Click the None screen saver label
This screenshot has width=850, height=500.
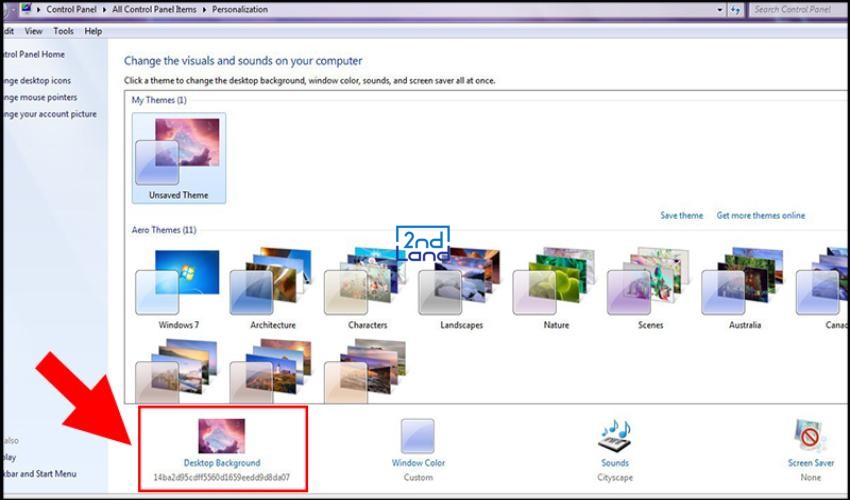tap(810, 478)
